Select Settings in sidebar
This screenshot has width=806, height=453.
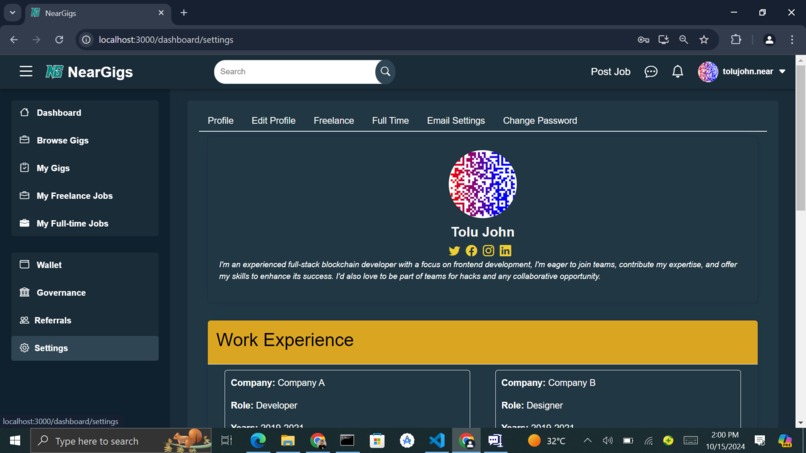tap(85, 348)
